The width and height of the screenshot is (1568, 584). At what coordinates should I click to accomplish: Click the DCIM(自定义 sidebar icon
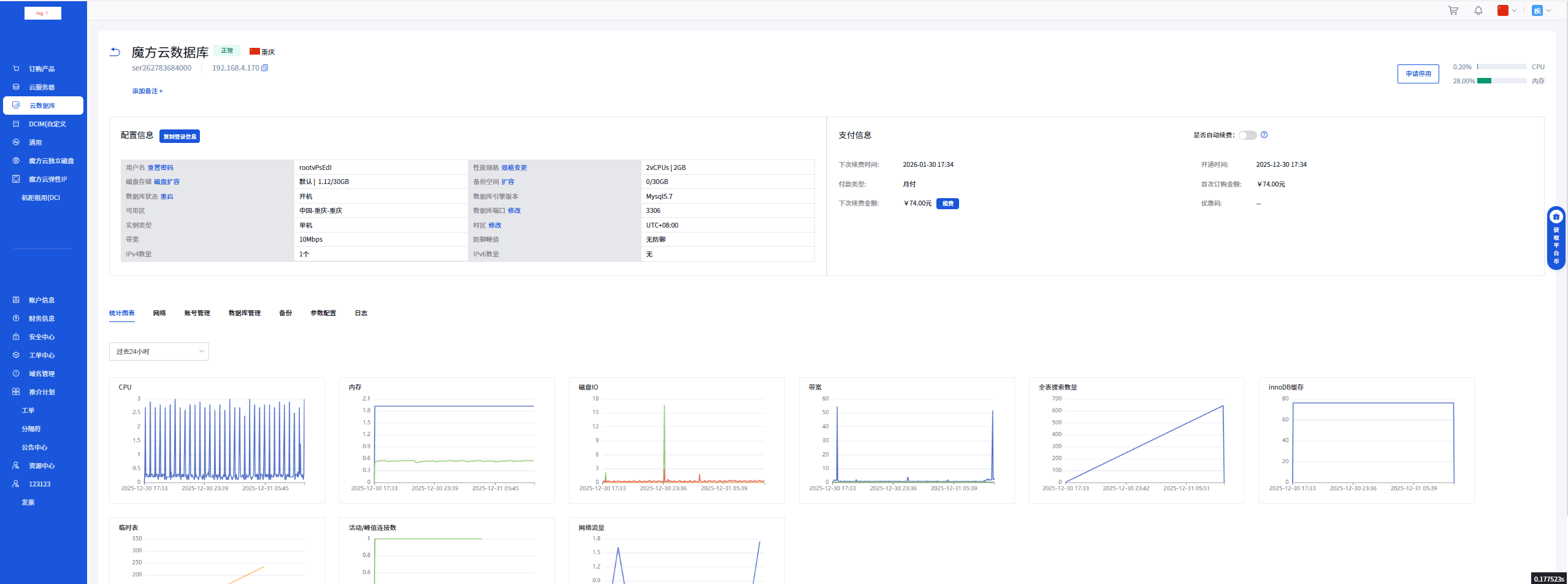[16, 124]
